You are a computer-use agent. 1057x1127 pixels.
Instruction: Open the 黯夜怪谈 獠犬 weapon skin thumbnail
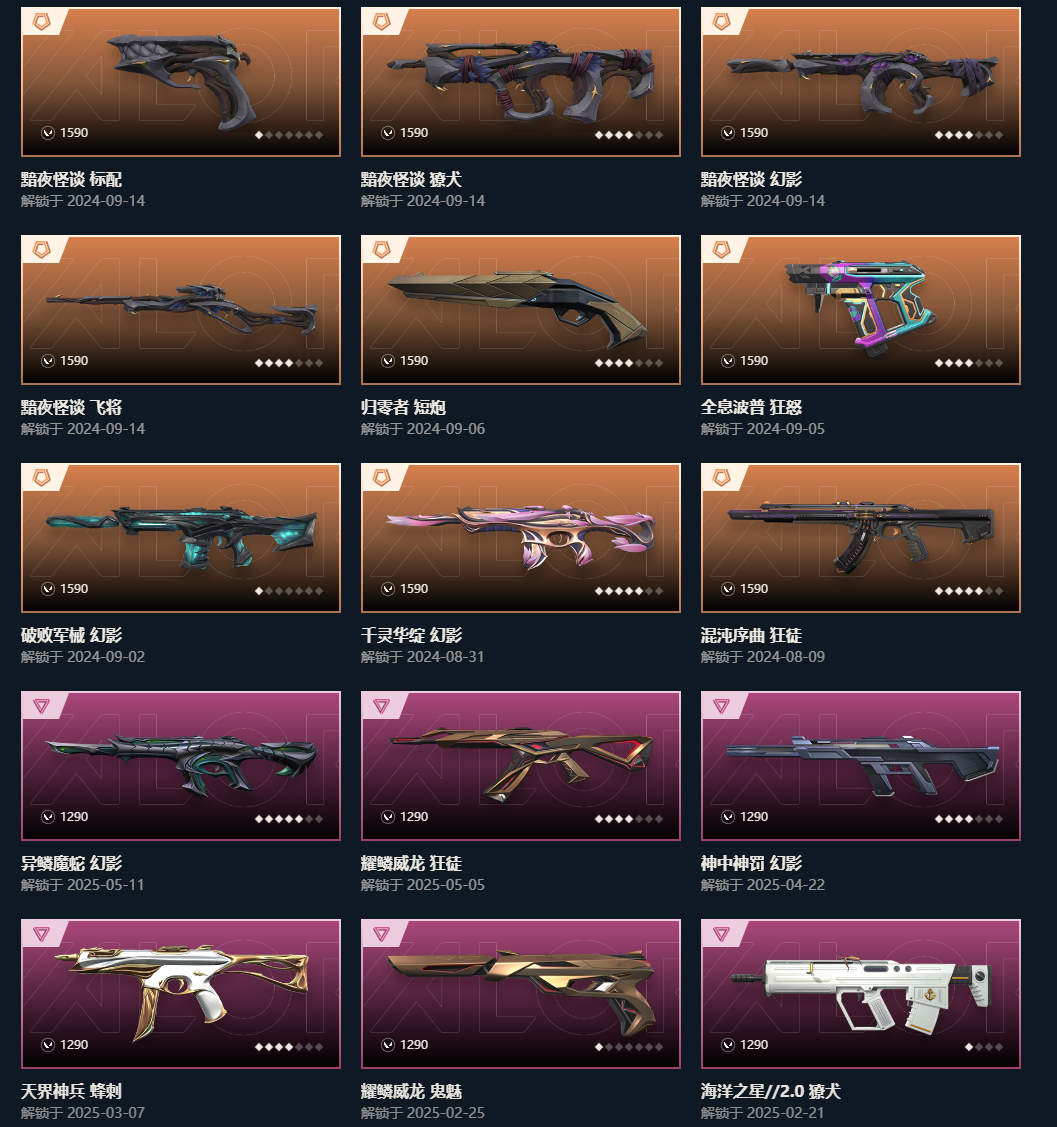coord(521,82)
